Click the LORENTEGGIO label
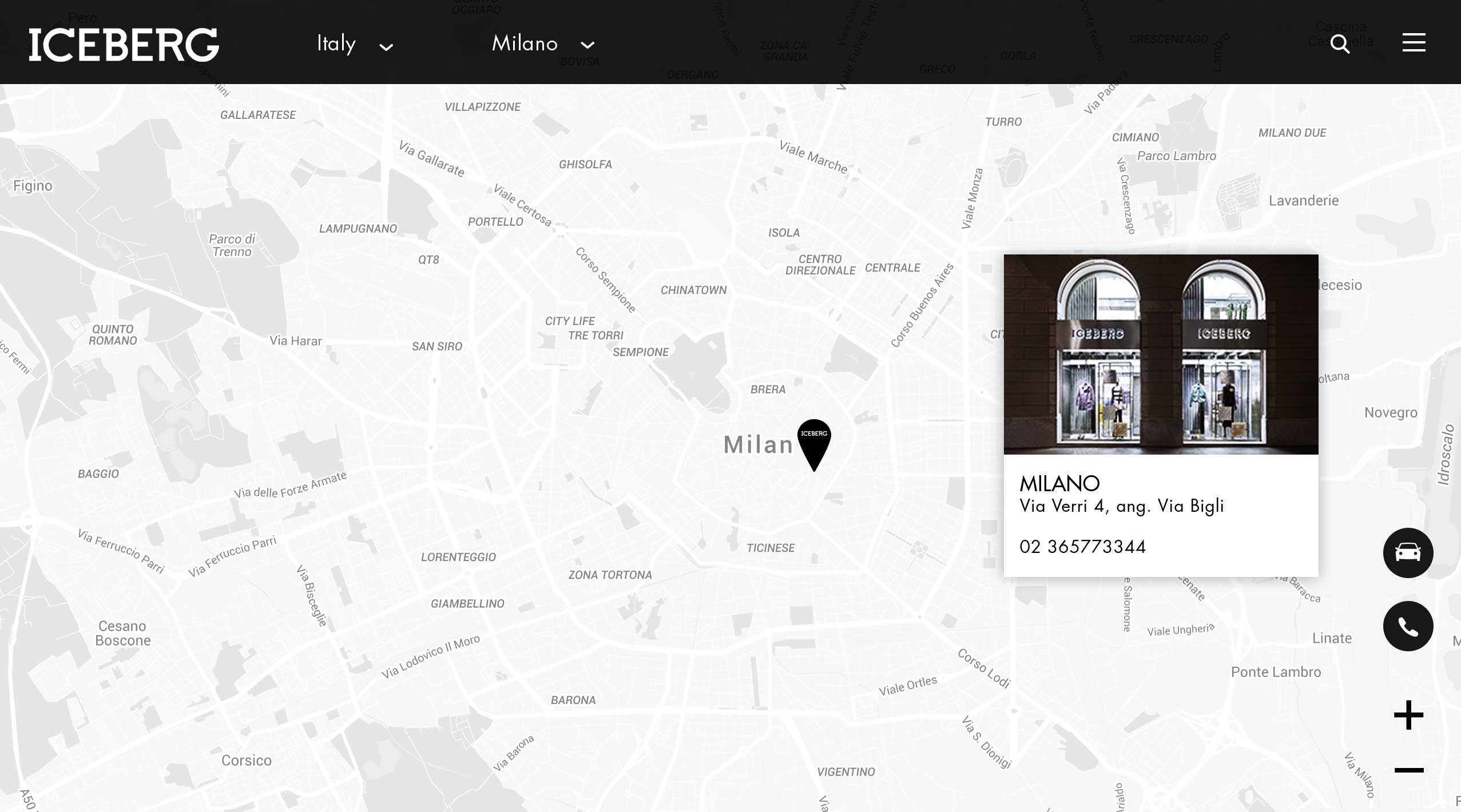The width and height of the screenshot is (1461, 812). tap(458, 557)
